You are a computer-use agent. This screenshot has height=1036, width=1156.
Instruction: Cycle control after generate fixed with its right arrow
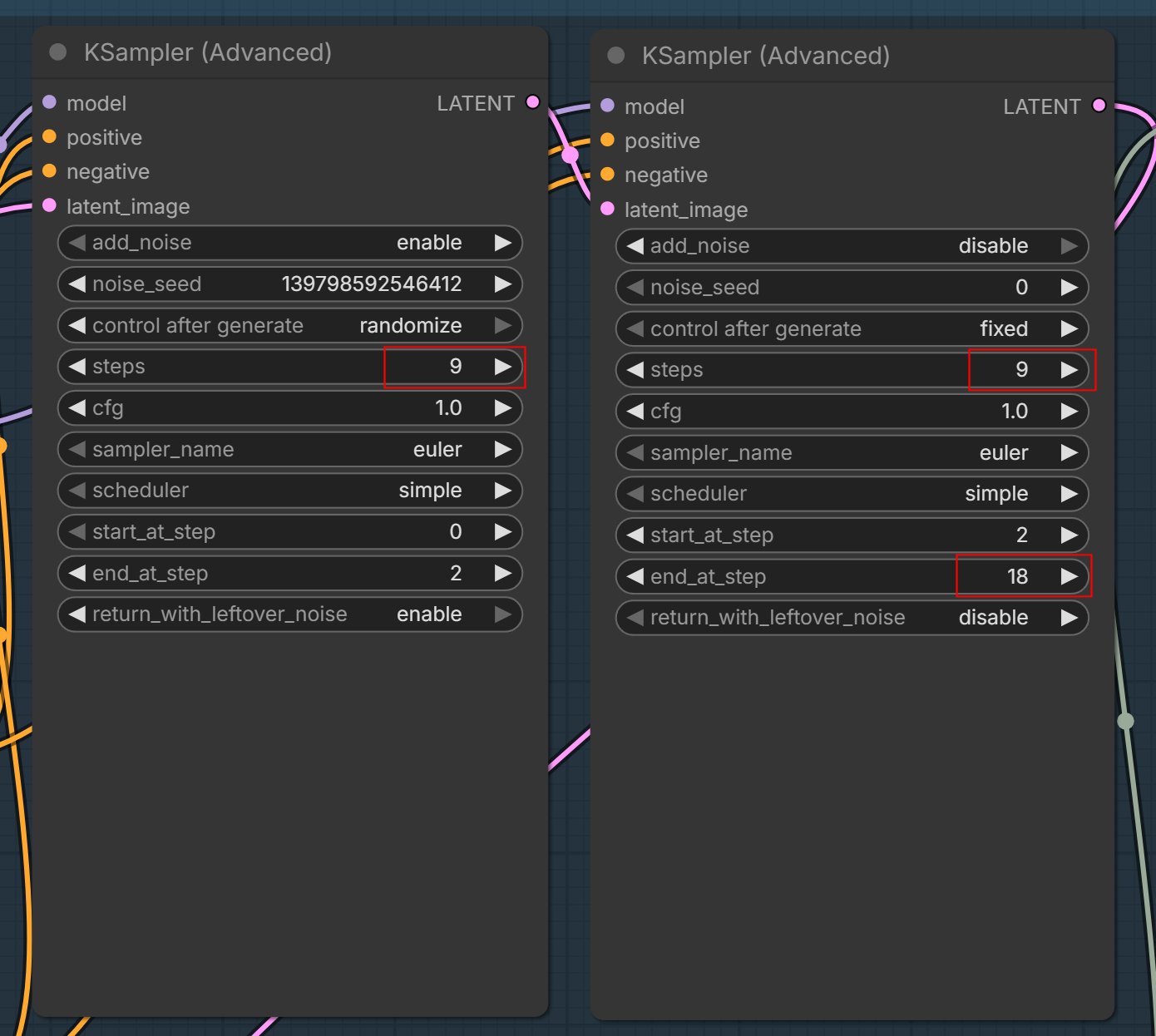coord(1069,329)
